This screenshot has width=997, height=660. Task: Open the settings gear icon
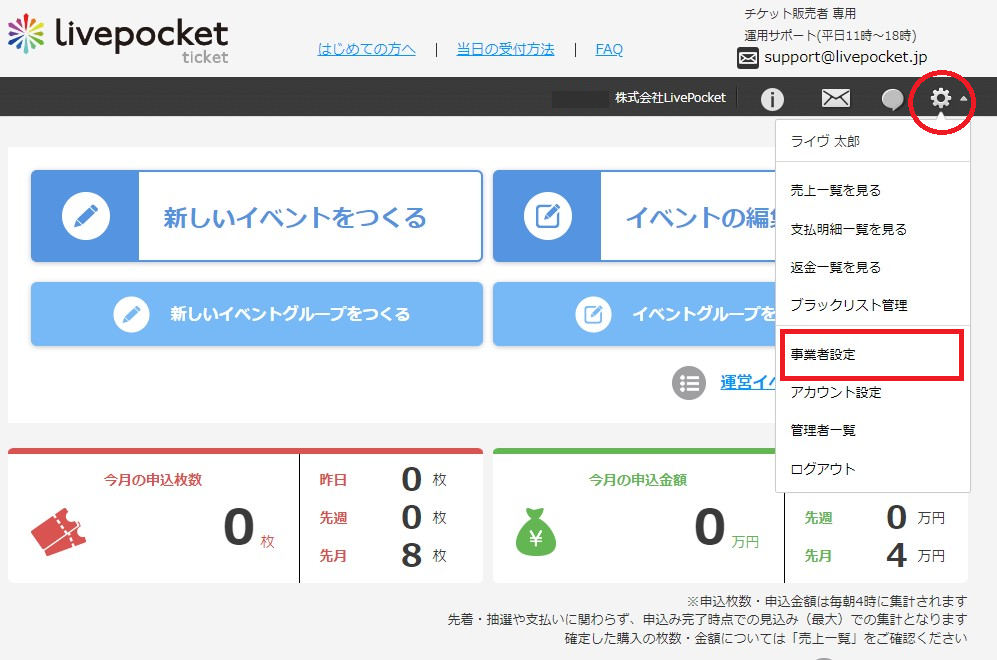pyautogui.click(x=941, y=98)
